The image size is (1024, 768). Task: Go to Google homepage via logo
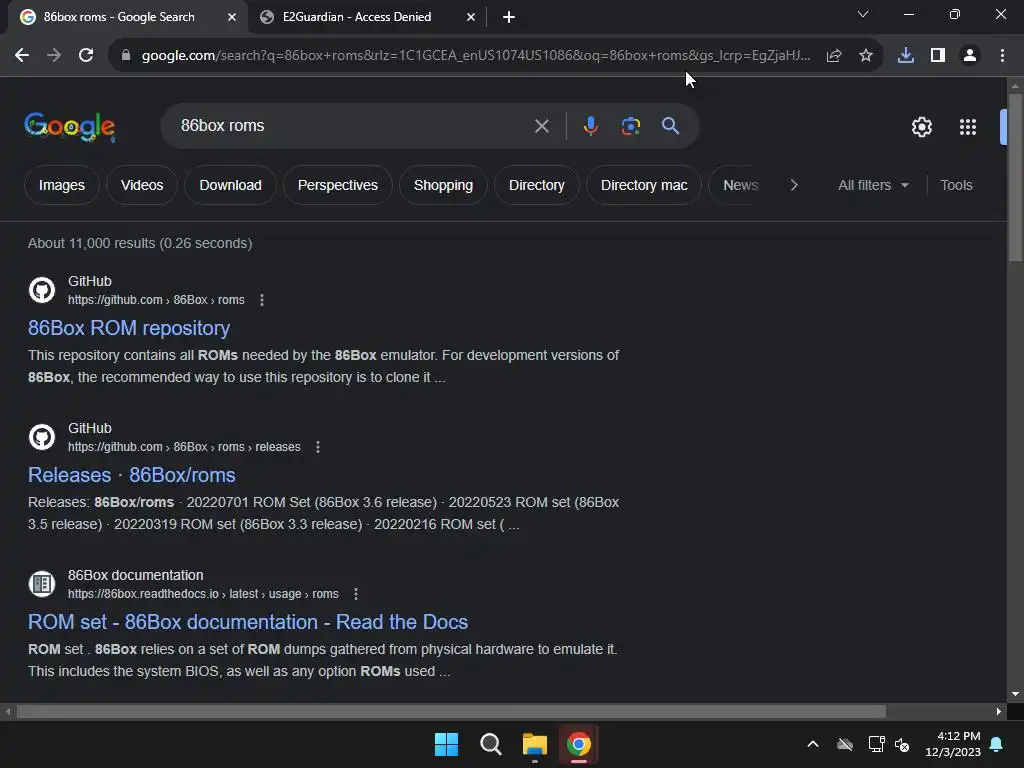pyautogui.click(x=70, y=126)
